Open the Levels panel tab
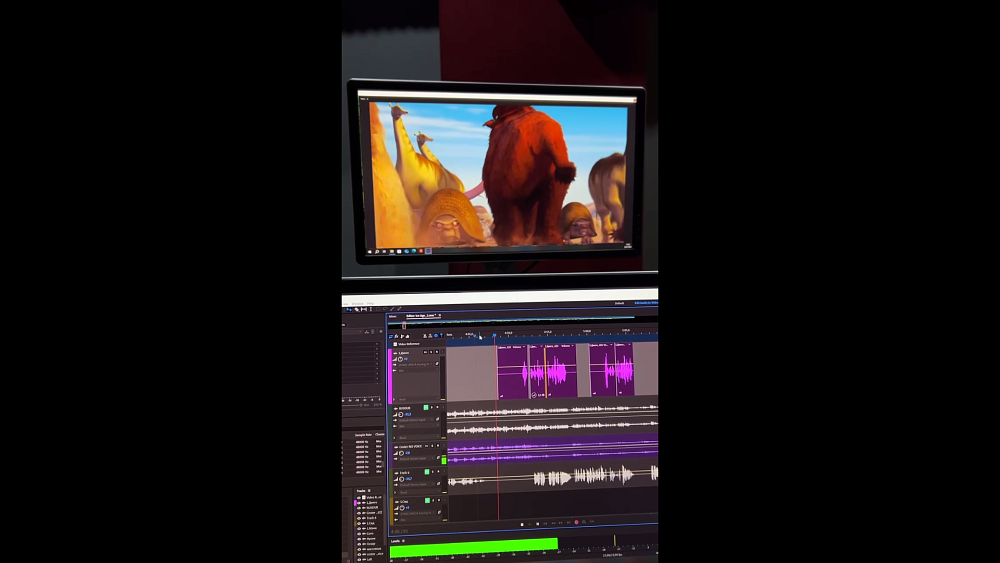 point(395,541)
